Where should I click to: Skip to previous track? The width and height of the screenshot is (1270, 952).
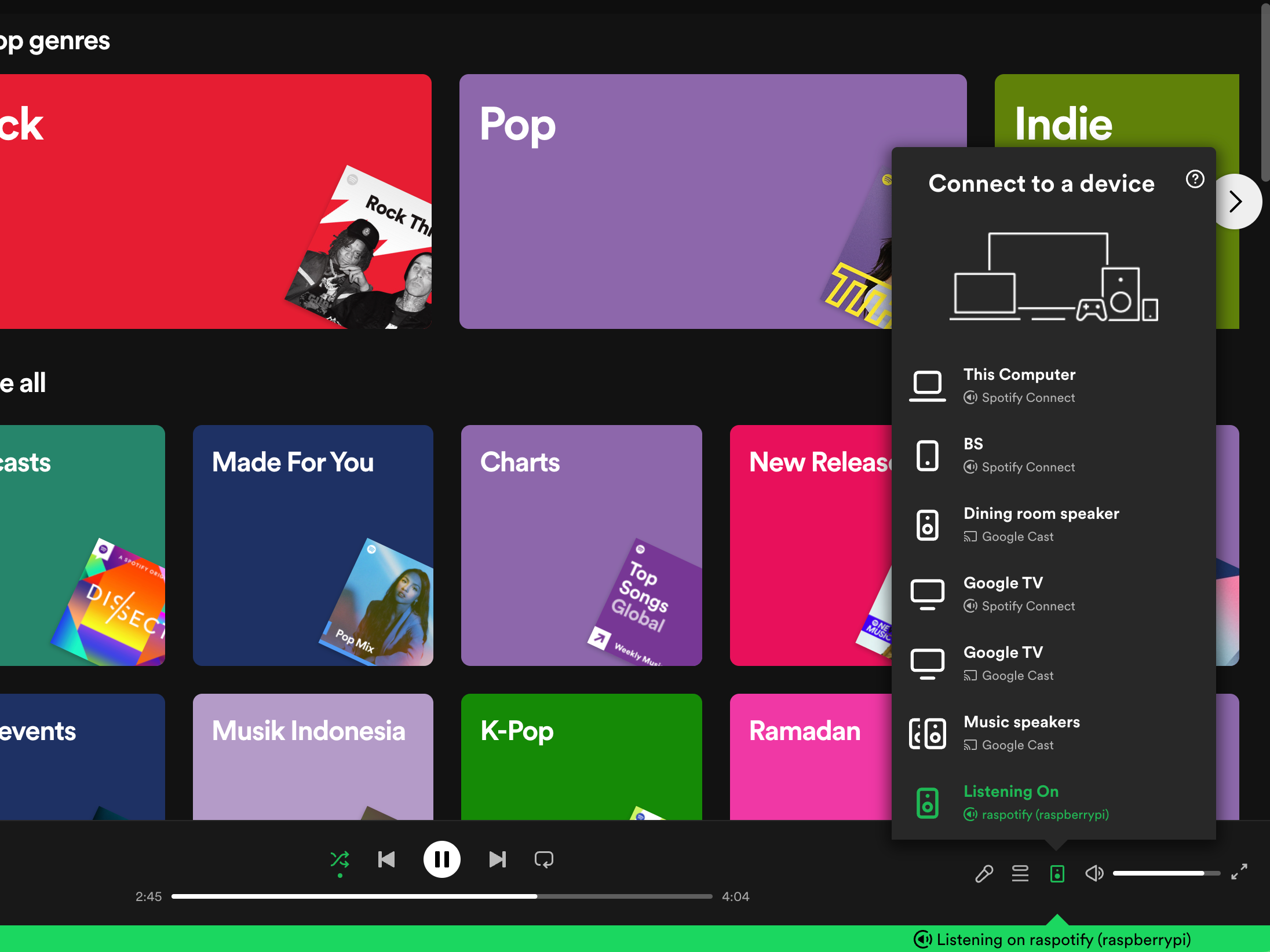pos(386,859)
